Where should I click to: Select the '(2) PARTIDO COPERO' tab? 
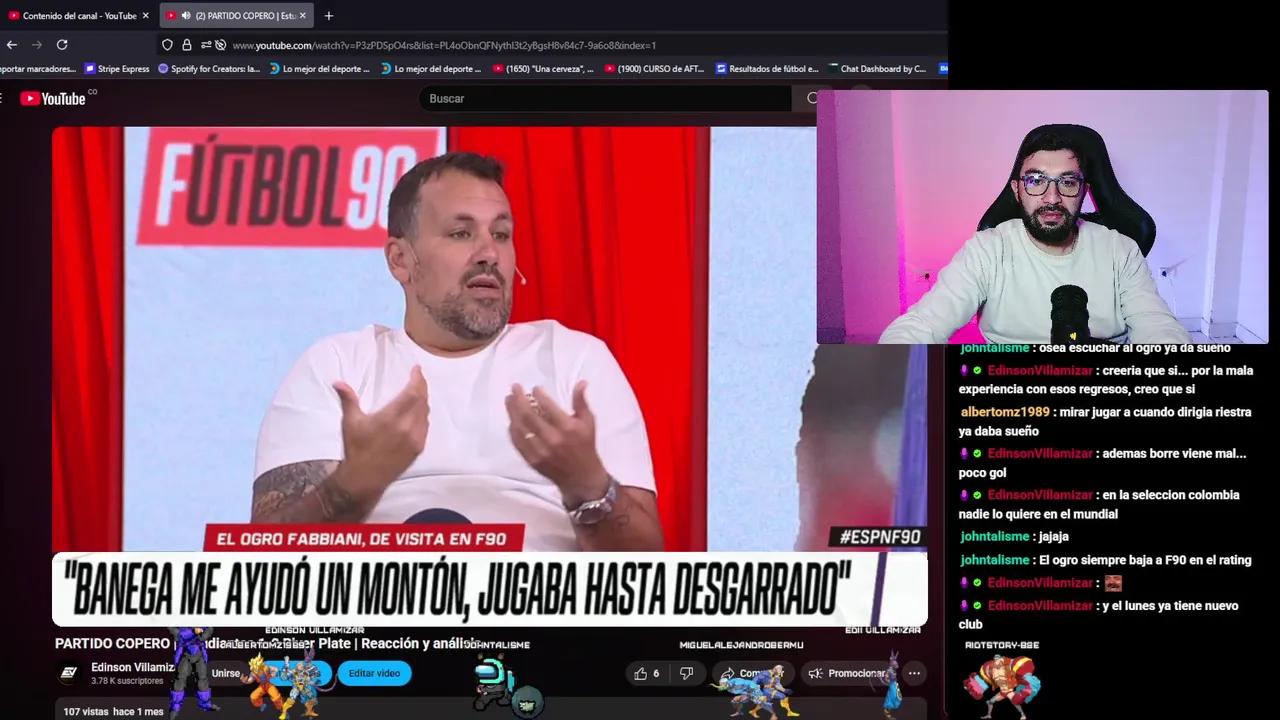[236, 15]
